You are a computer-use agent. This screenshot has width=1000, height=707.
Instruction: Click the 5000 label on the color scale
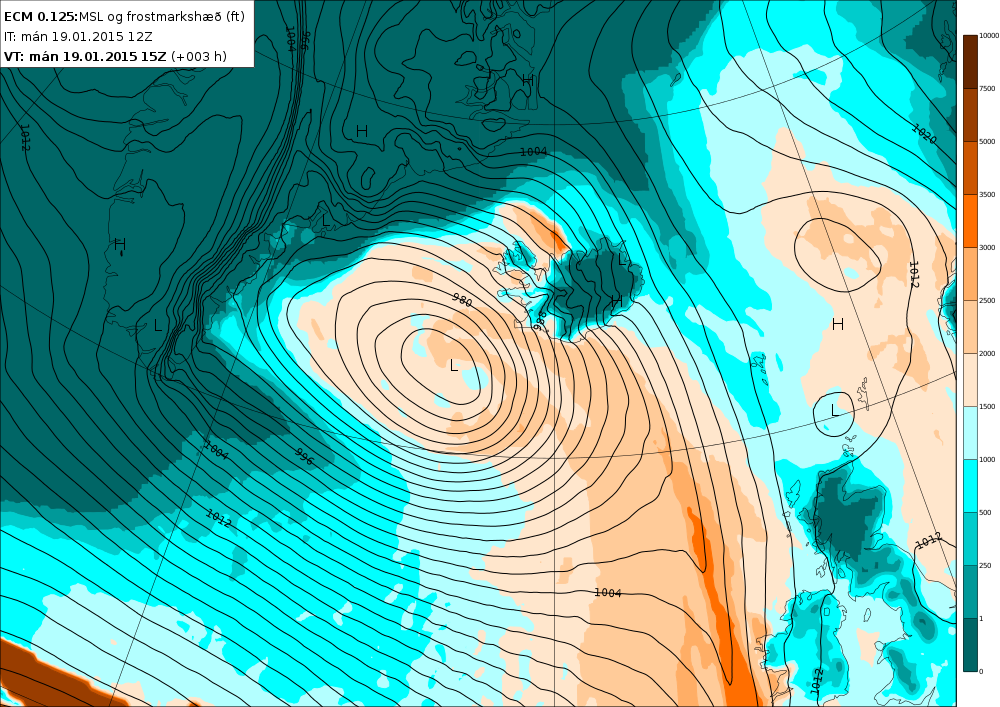pos(987,142)
